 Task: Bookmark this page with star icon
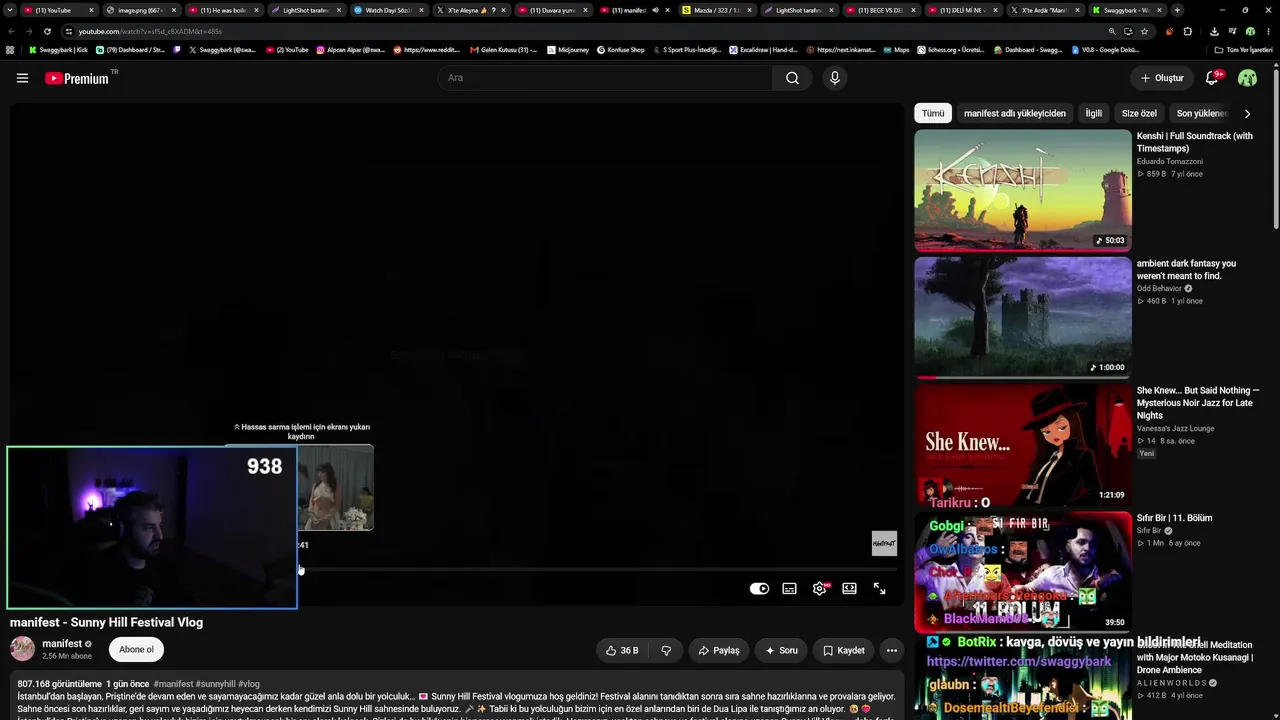(1144, 31)
